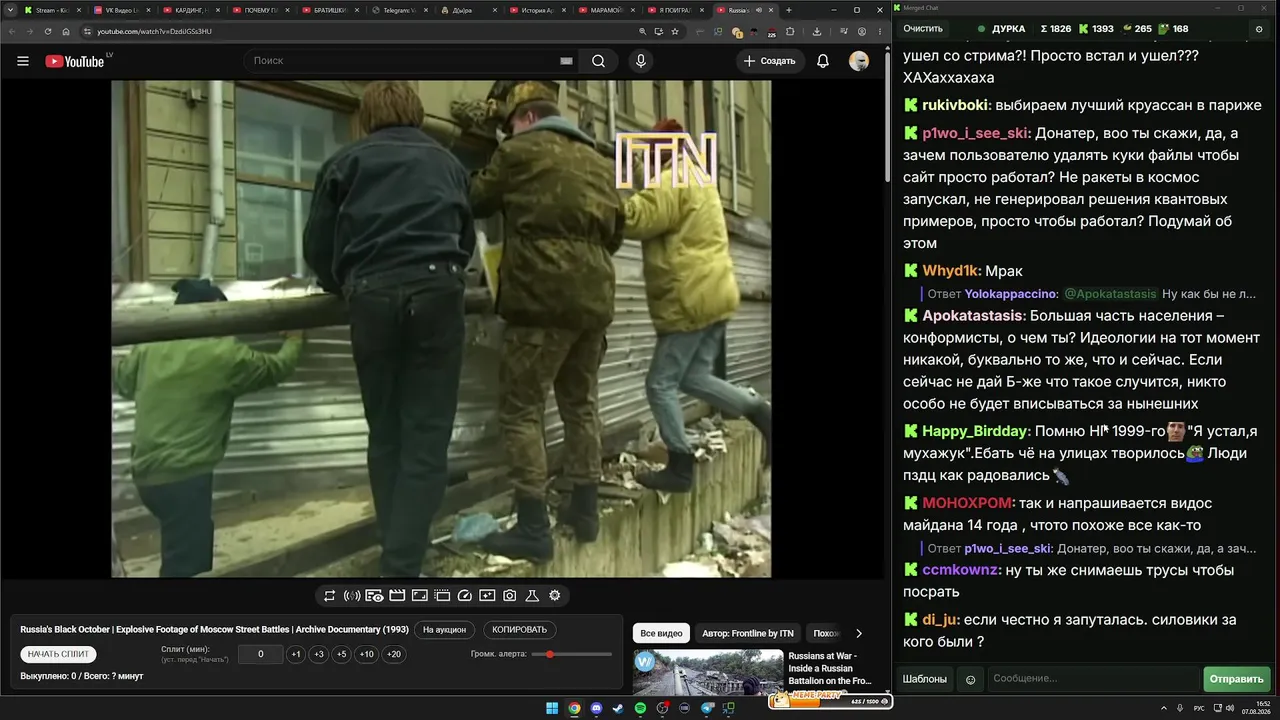Open Telegram from the taskbar
Screen dimensions: 1280x720
(708, 708)
